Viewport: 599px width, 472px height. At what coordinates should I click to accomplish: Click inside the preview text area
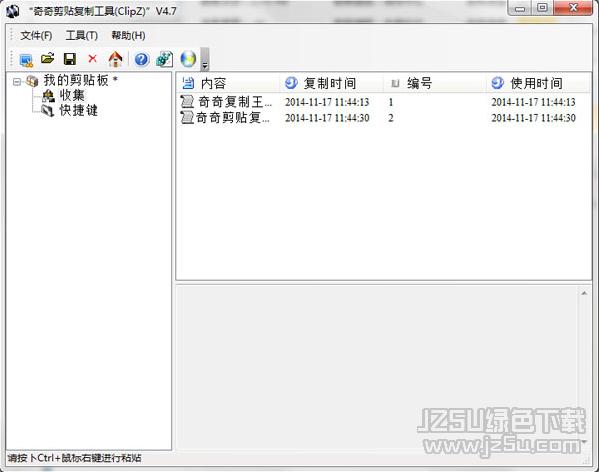pos(377,367)
